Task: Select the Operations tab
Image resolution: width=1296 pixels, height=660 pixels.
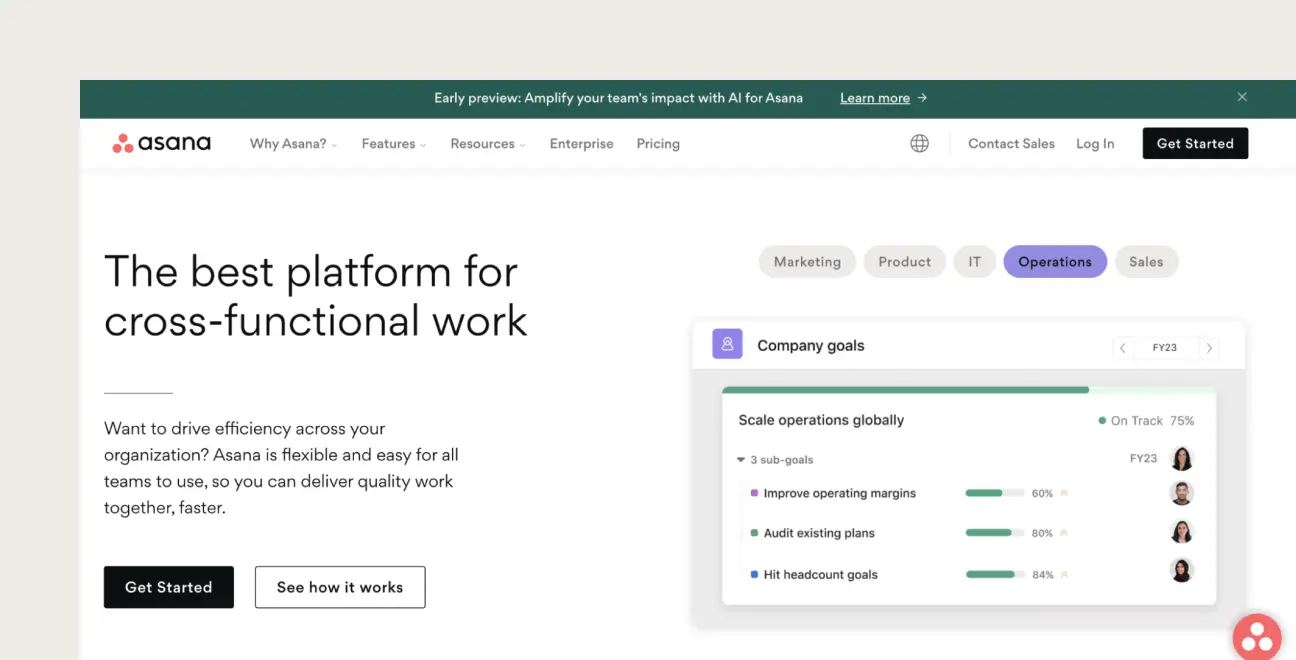Action: [x=1055, y=262]
